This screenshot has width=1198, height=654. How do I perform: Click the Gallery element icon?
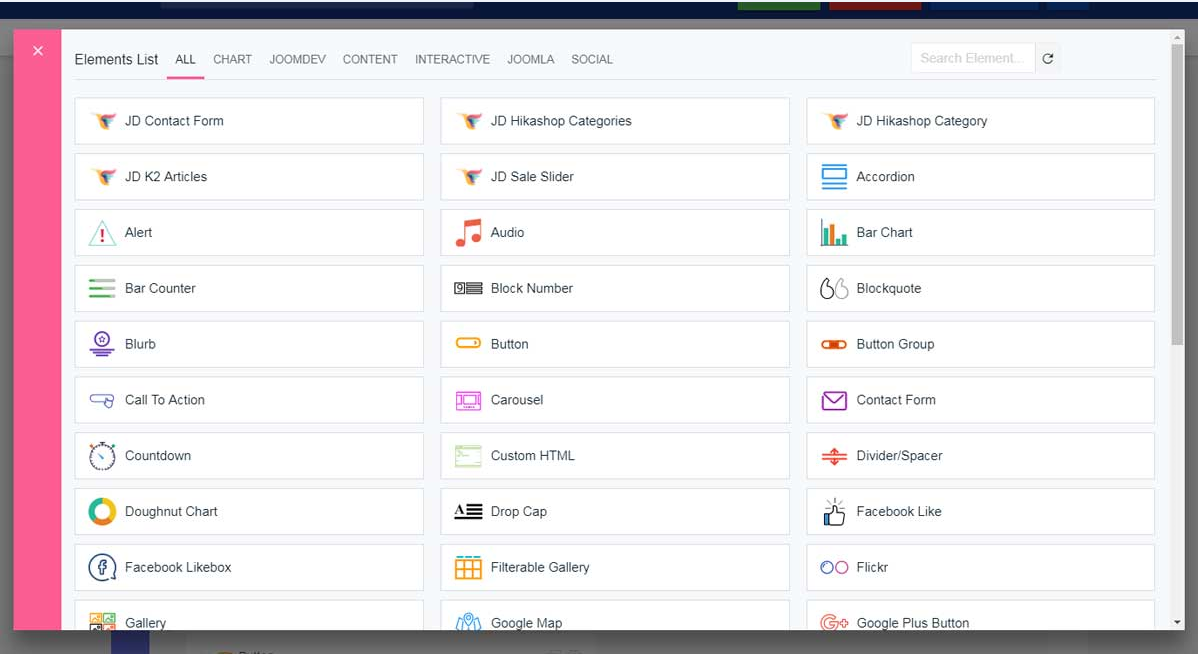pyautogui.click(x=102, y=621)
